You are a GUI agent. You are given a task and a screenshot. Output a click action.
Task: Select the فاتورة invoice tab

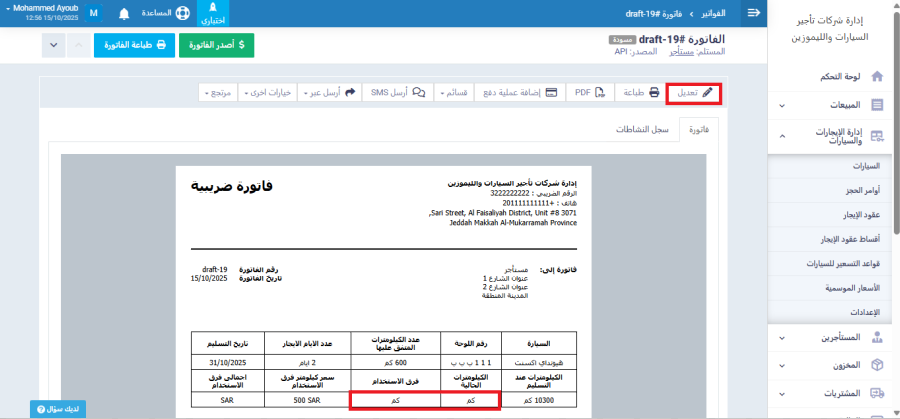coord(699,130)
